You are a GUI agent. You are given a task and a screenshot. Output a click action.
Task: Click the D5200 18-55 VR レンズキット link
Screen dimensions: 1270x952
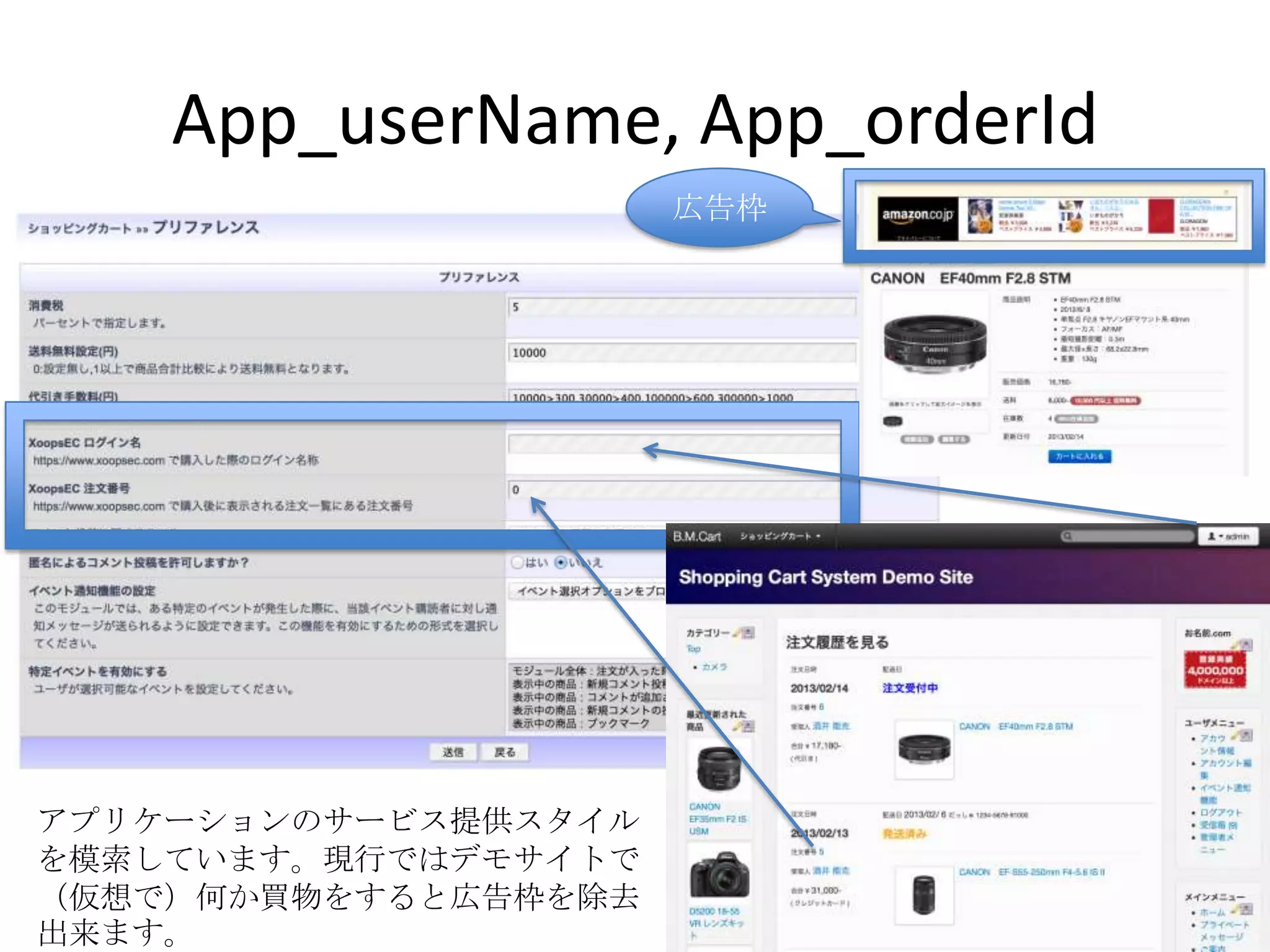tap(717, 923)
